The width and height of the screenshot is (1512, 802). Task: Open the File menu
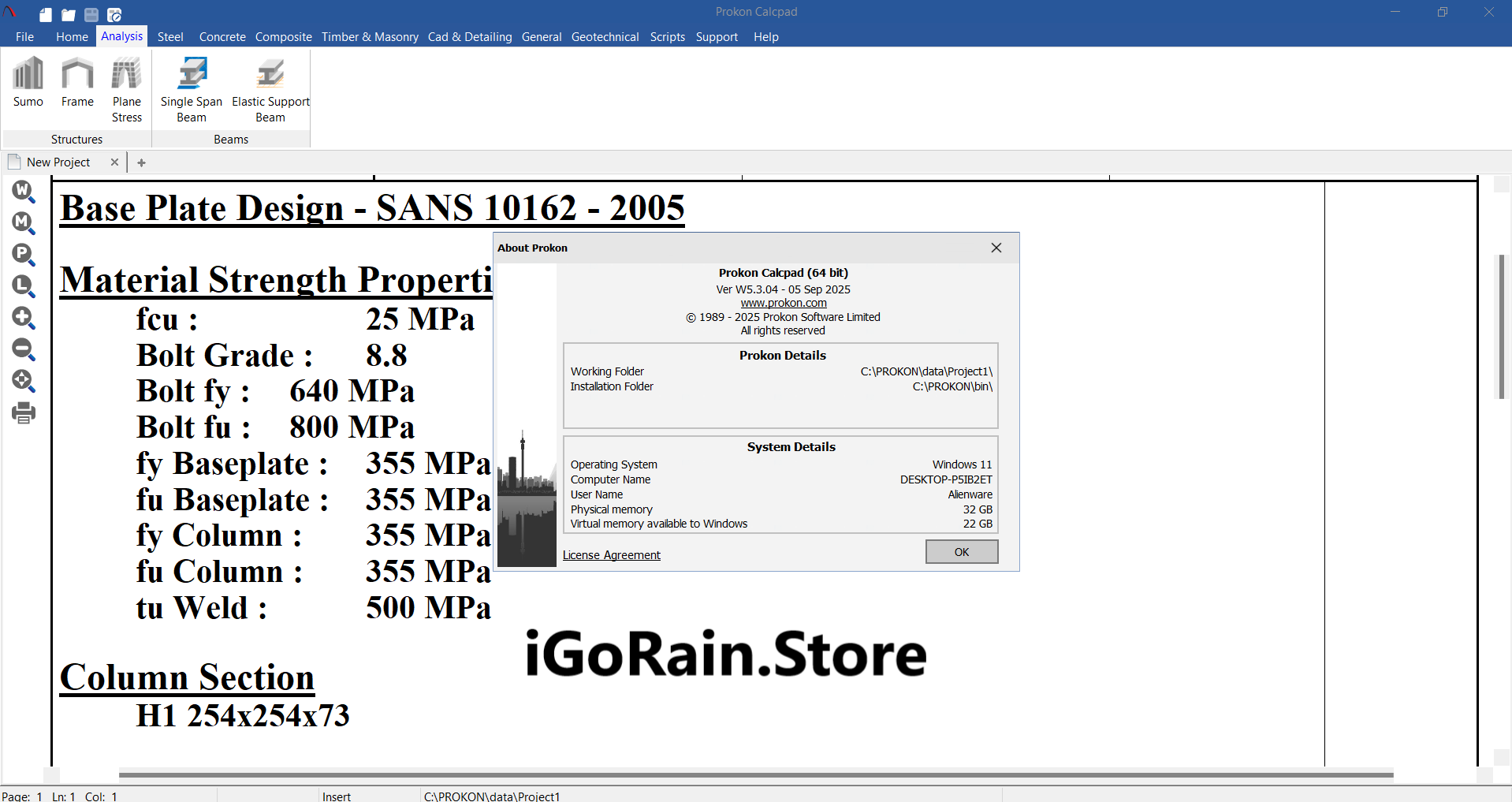tap(24, 37)
